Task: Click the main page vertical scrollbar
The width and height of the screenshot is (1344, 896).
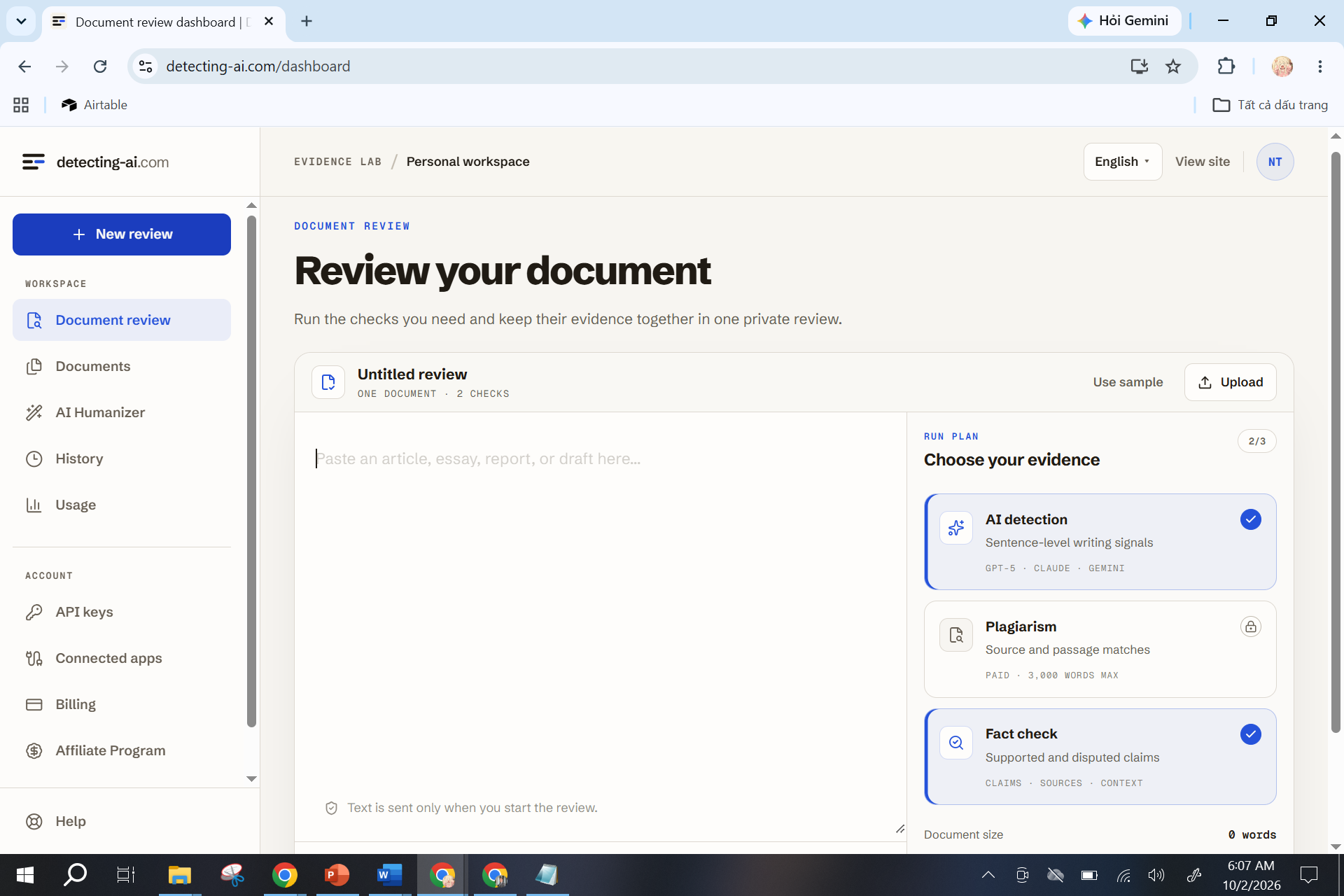Action: [x=1336, y=442]
